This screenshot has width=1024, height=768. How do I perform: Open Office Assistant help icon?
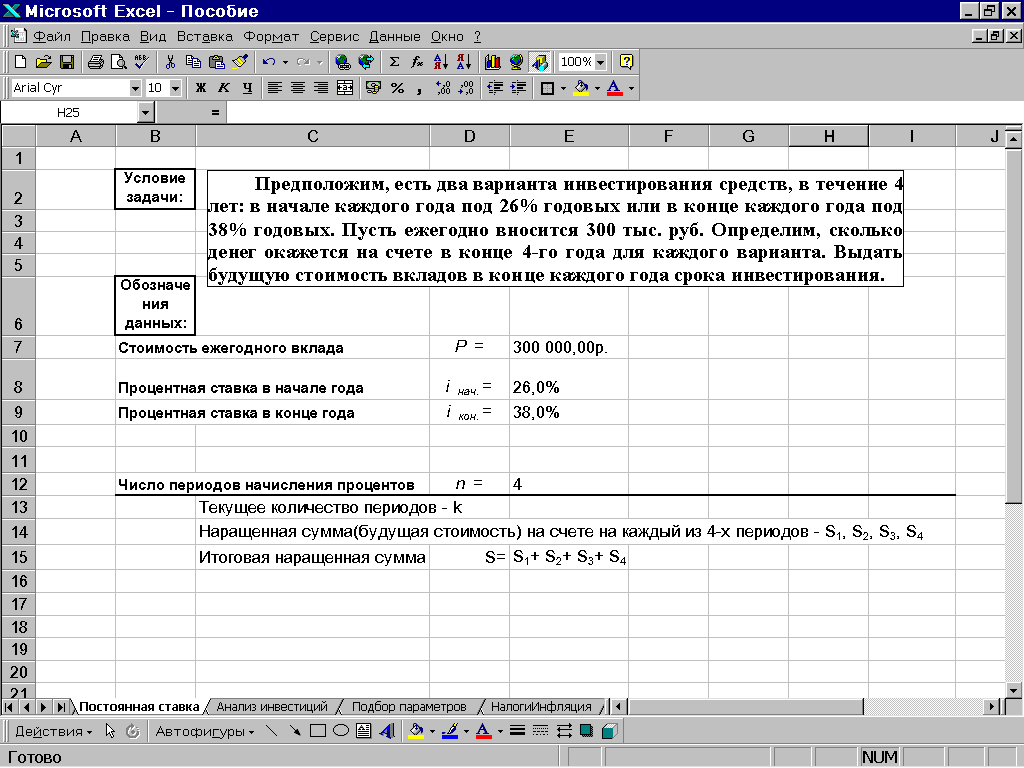coord(626,62)
